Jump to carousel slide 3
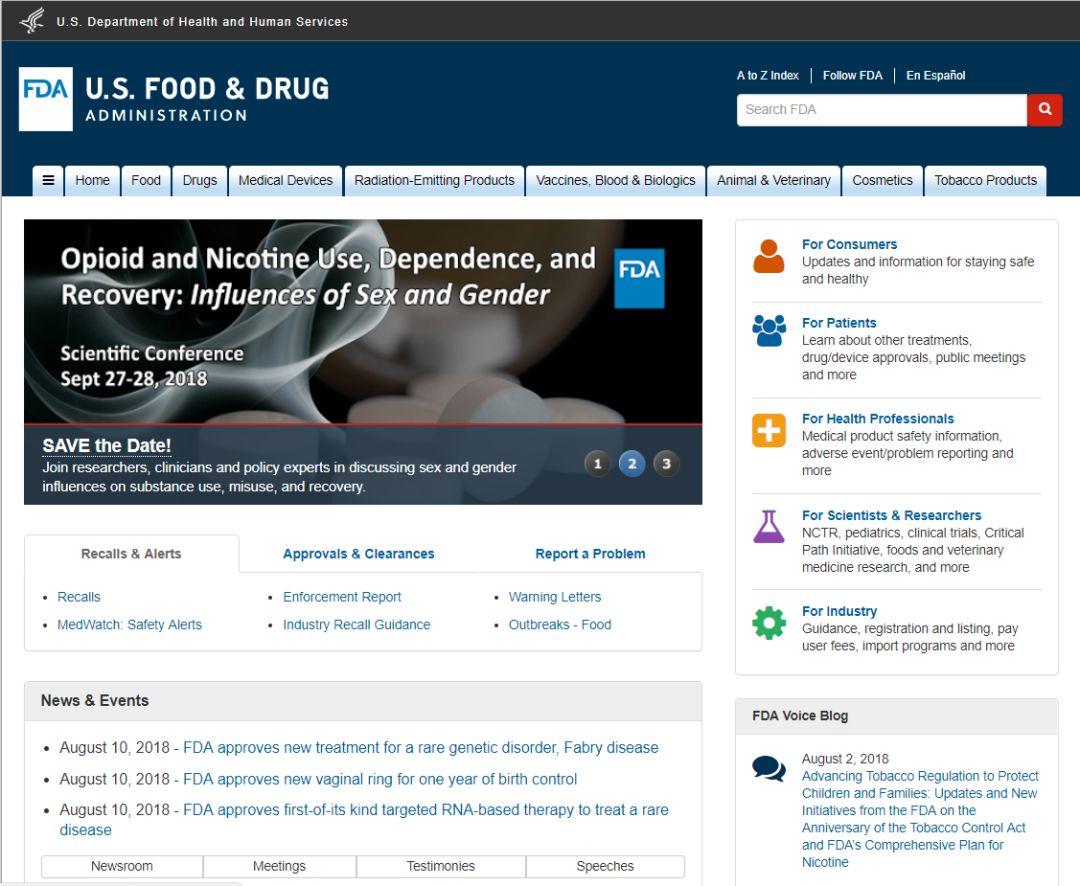The height and width of the screenshot is (886, 1080). point(666,464)
